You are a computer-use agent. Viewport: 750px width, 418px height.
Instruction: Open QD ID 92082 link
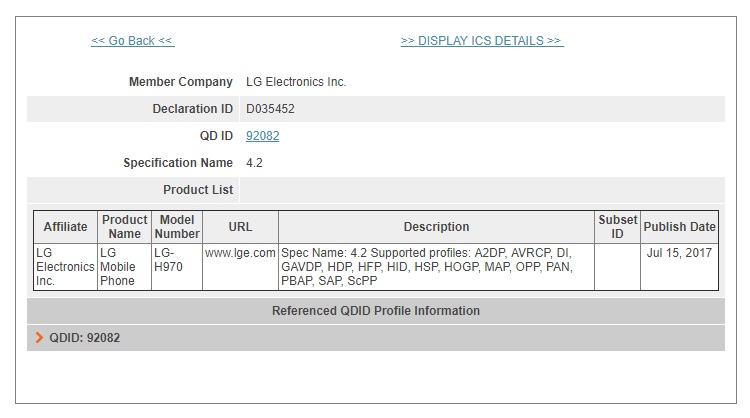coord(263,136)
